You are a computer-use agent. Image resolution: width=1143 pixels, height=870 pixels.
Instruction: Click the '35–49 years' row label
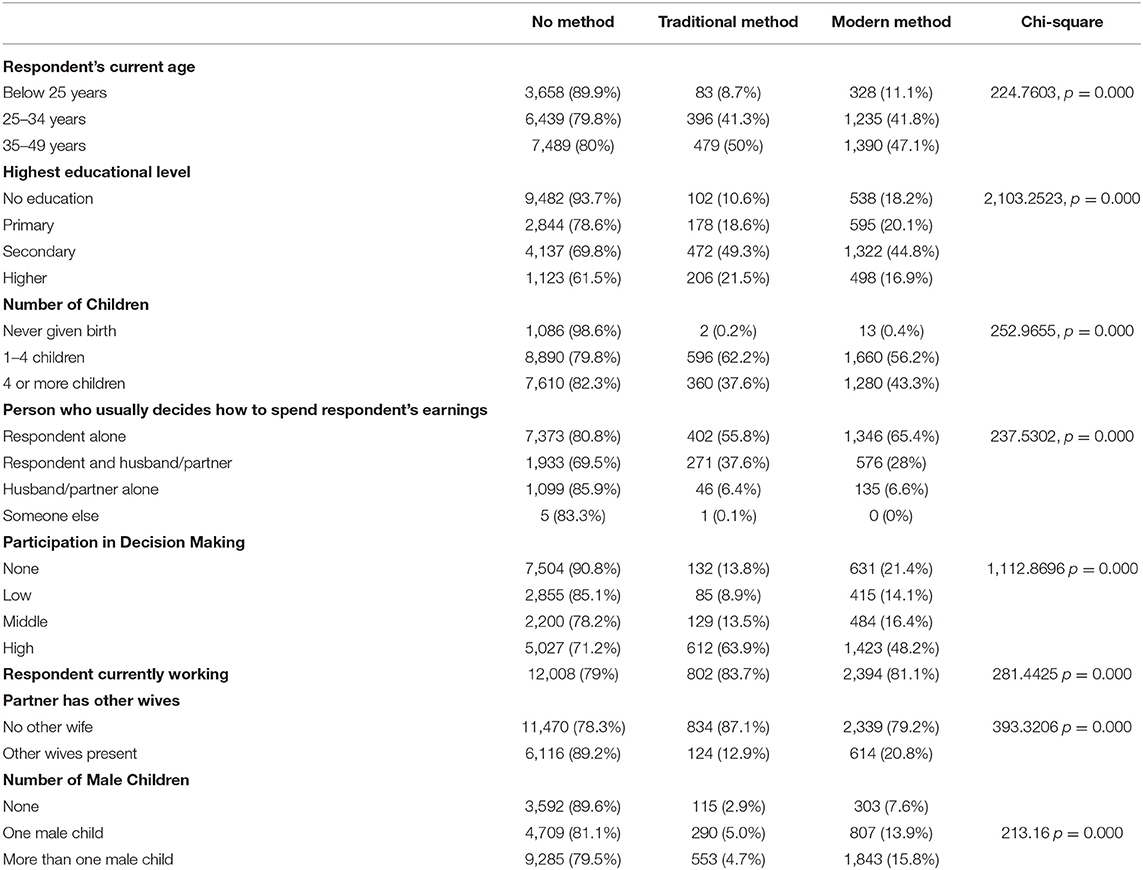[44, 145]
